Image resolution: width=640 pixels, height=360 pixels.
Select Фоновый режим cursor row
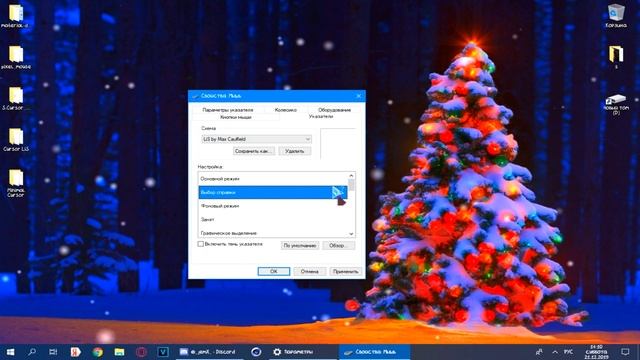click(273, 206)
